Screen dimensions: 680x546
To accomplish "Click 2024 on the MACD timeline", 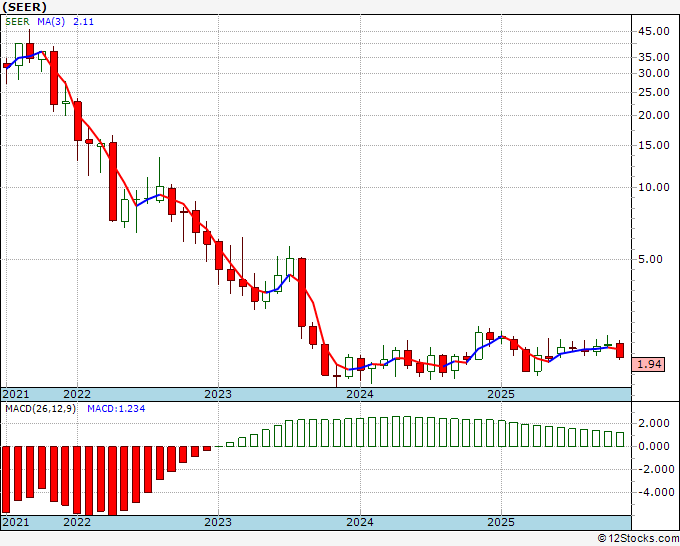I will (360, 522).
